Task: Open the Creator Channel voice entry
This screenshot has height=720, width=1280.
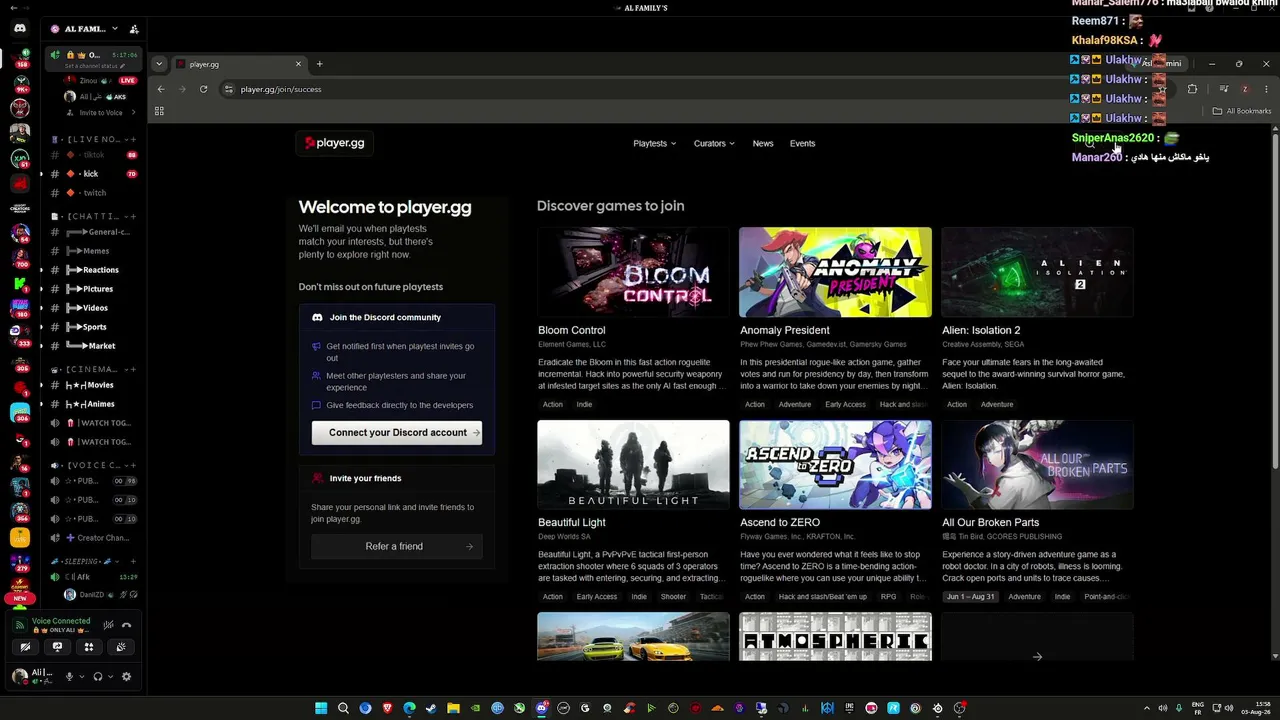Action: click(x=95, y=538)
